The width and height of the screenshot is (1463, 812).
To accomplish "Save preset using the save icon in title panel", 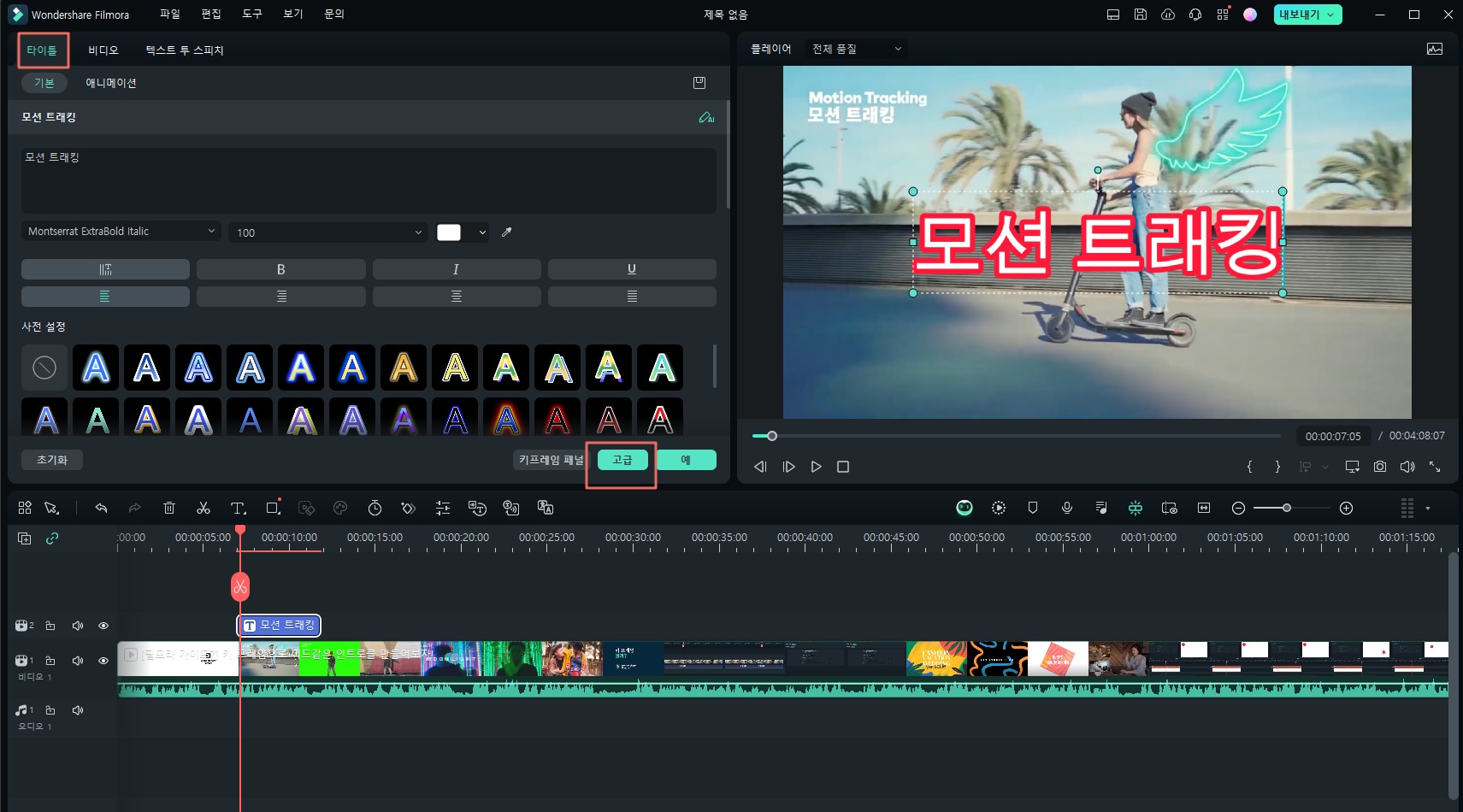I will point(699,83).
